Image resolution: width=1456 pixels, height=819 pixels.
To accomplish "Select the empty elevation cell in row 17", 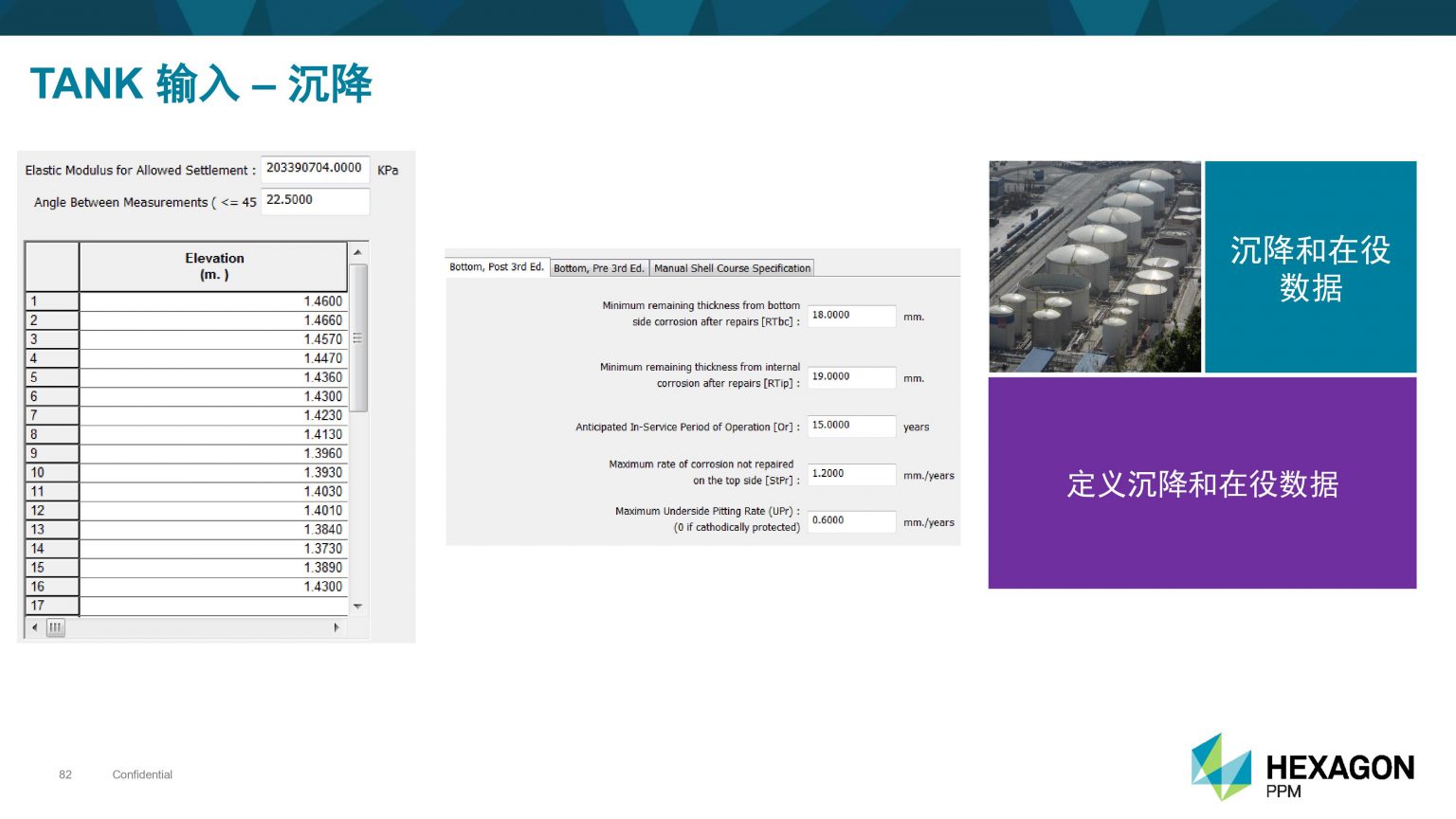I will point(213,606).
